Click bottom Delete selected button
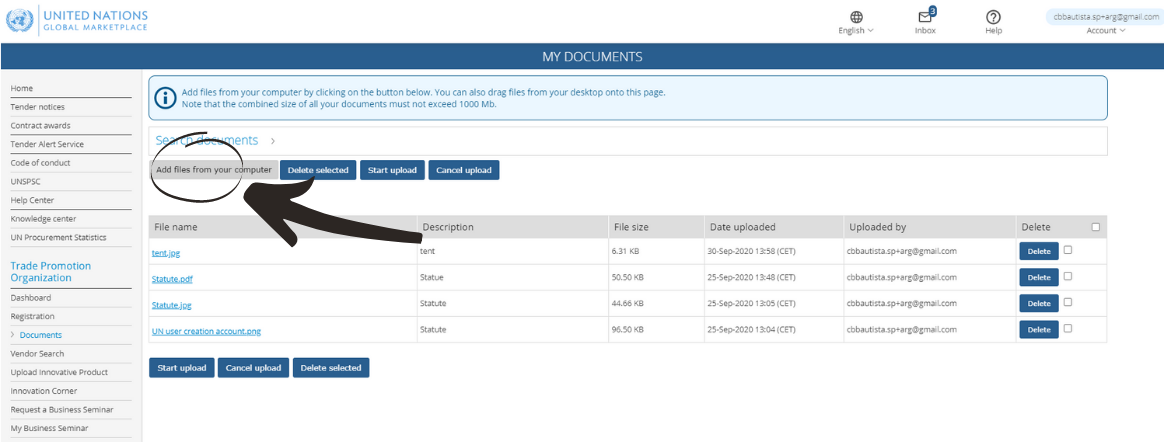The height and width of the screenshot is (443, 1164). point(331,367)
